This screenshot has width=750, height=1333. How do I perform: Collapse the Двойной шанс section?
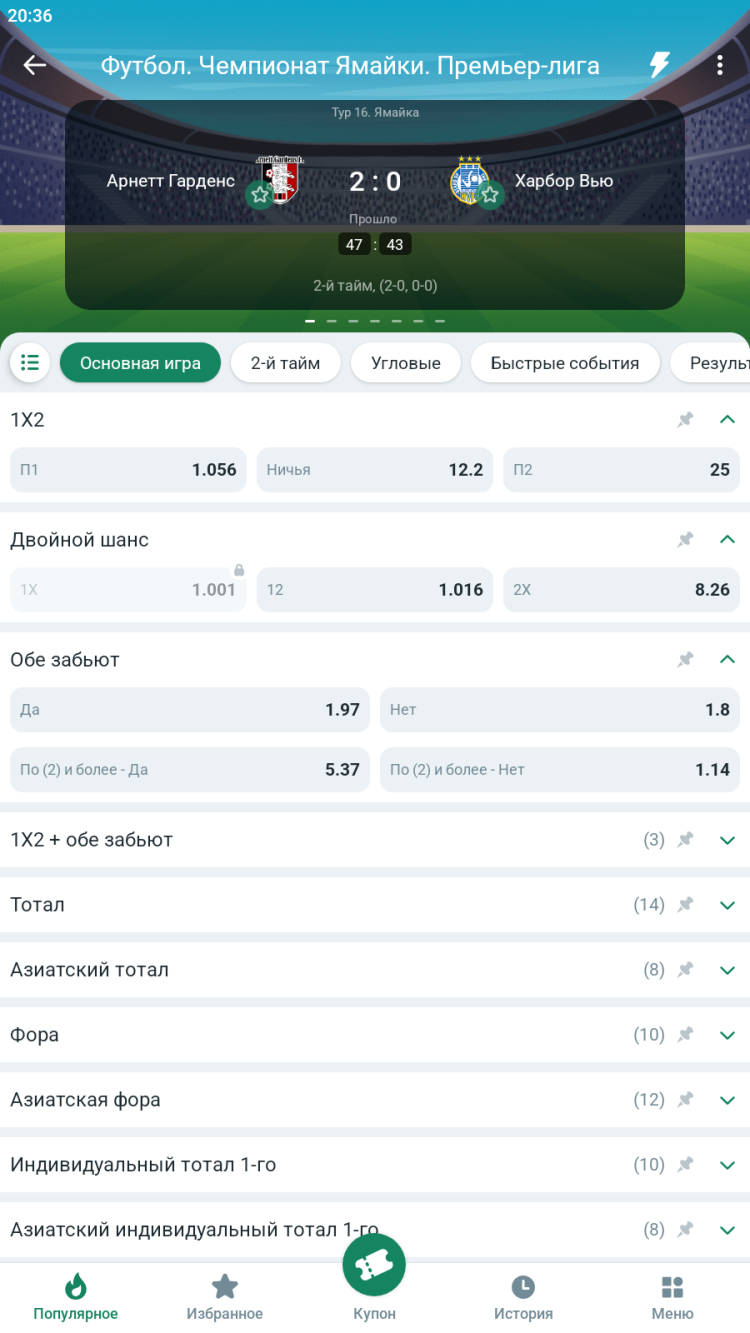tap(727, 540)
